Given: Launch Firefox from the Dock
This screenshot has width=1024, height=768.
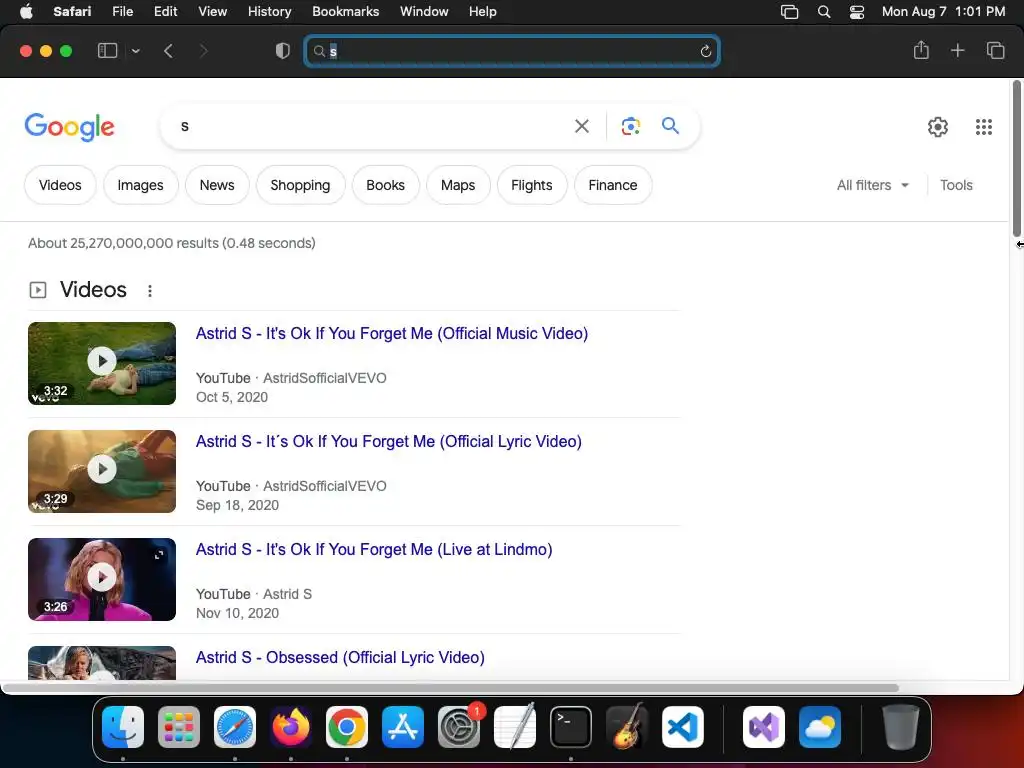Looking at the screenshot, I should [x=291, y=727].
